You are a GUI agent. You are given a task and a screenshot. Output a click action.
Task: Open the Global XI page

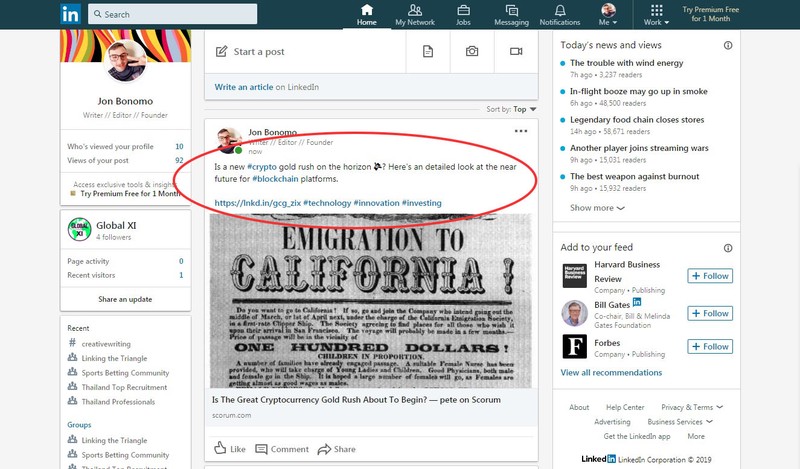(x=116, y=226)
